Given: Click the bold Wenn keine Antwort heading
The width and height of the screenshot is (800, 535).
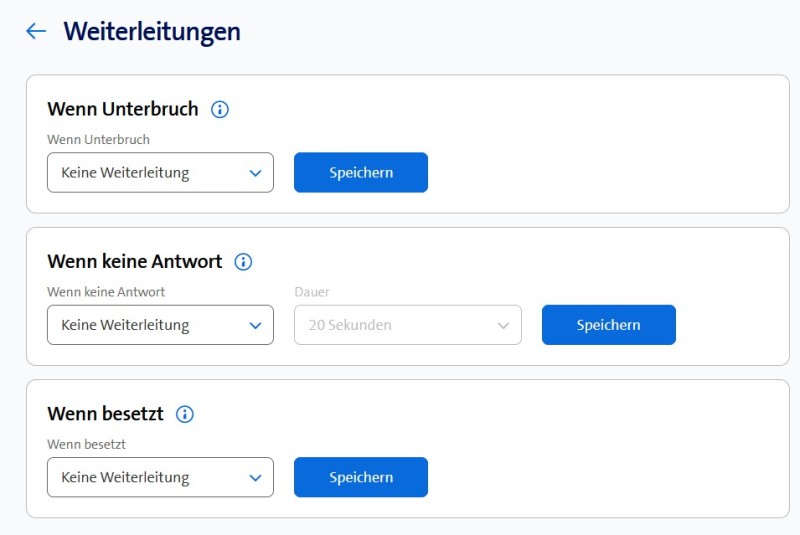Looking at the screenshot, I should [x=135, y=262].
